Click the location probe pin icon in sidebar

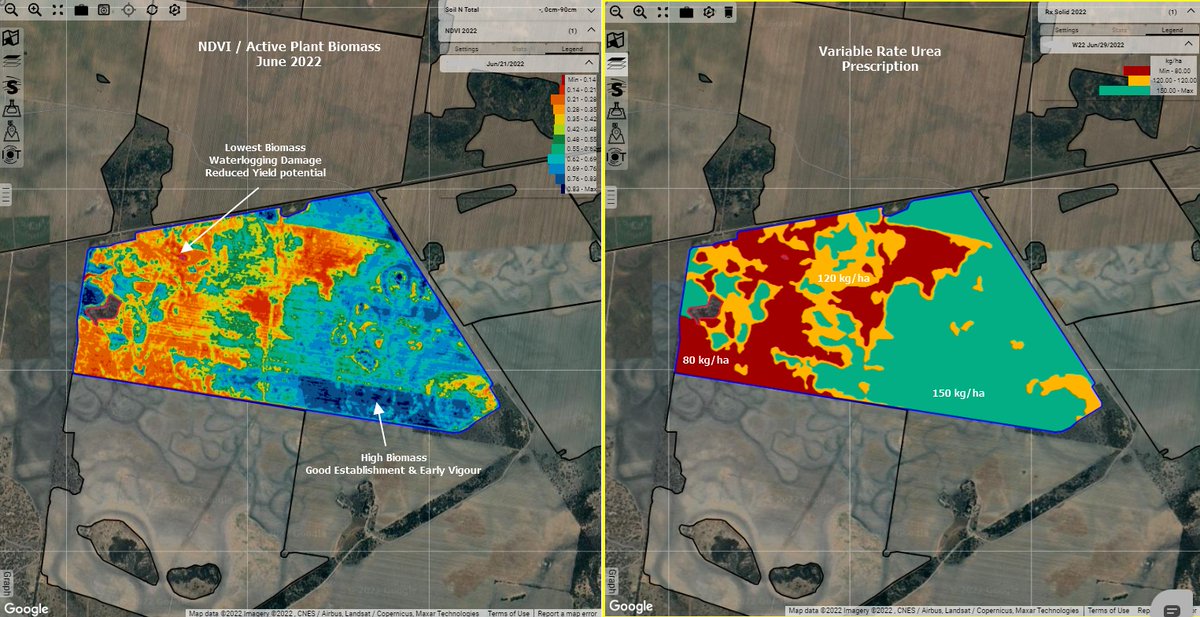tap(11, 132)
